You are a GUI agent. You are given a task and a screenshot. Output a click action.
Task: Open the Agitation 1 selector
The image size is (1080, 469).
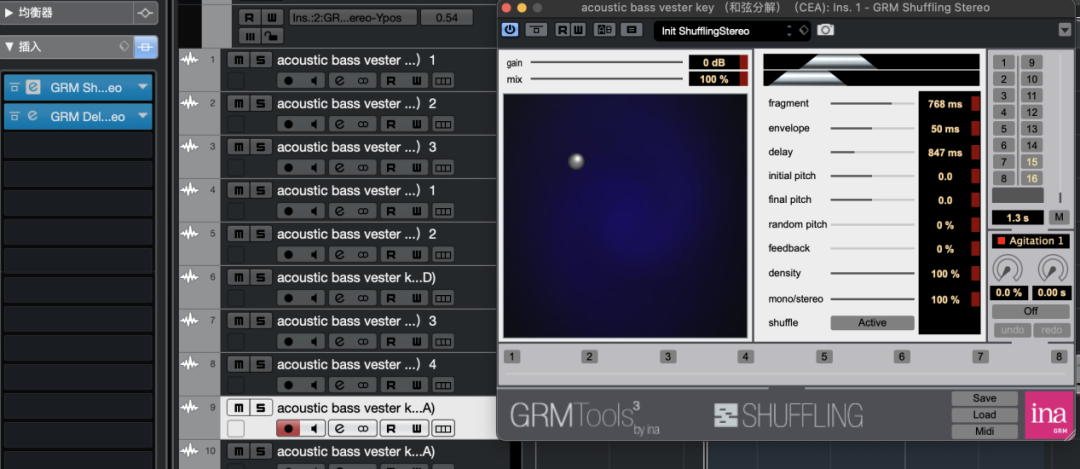click(x=1030, y=241)
